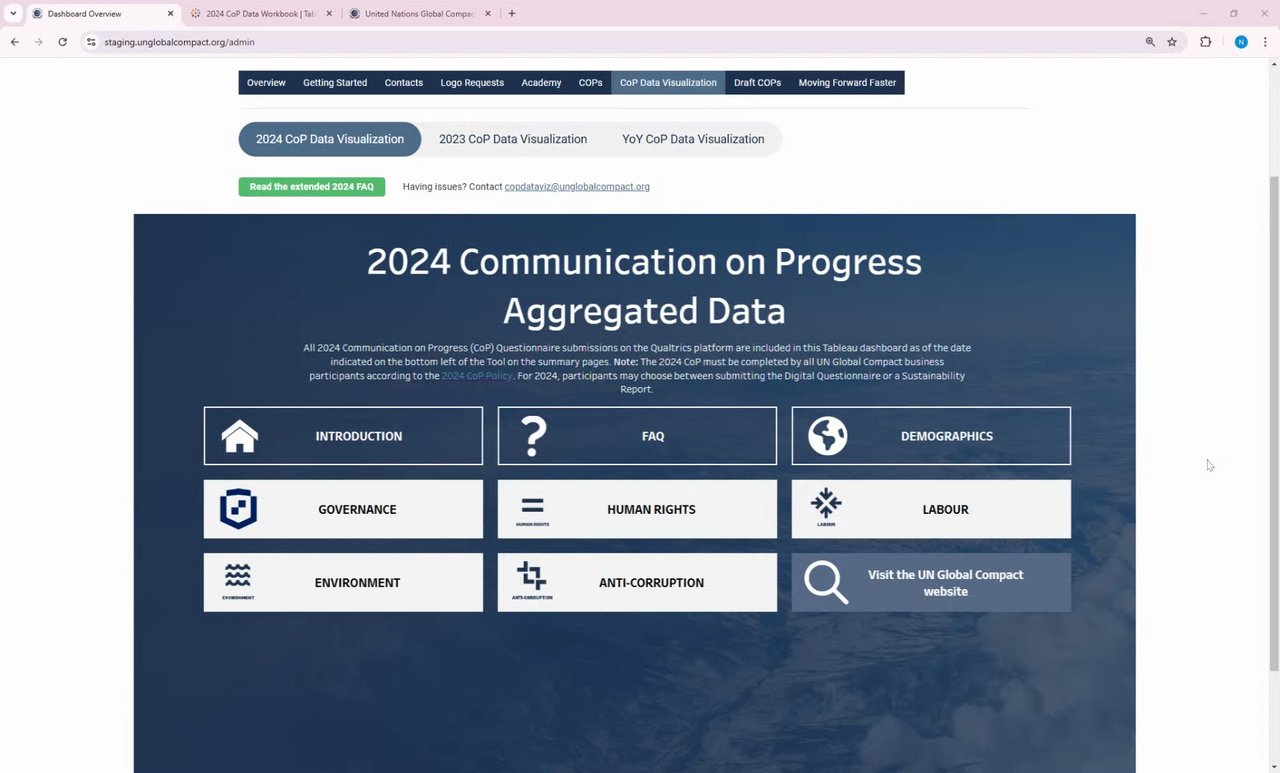Select the YoY CoP Data Visualization pill
The height and width of the screenshot is (773, 1280).
point(693,139)
